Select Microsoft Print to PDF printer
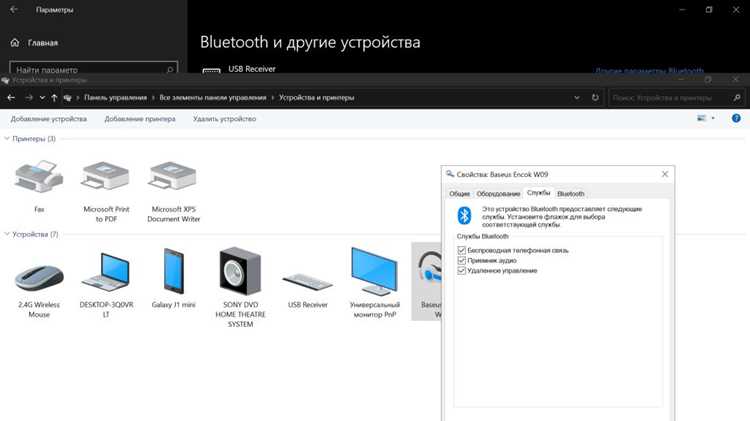 tap(106, 177)
